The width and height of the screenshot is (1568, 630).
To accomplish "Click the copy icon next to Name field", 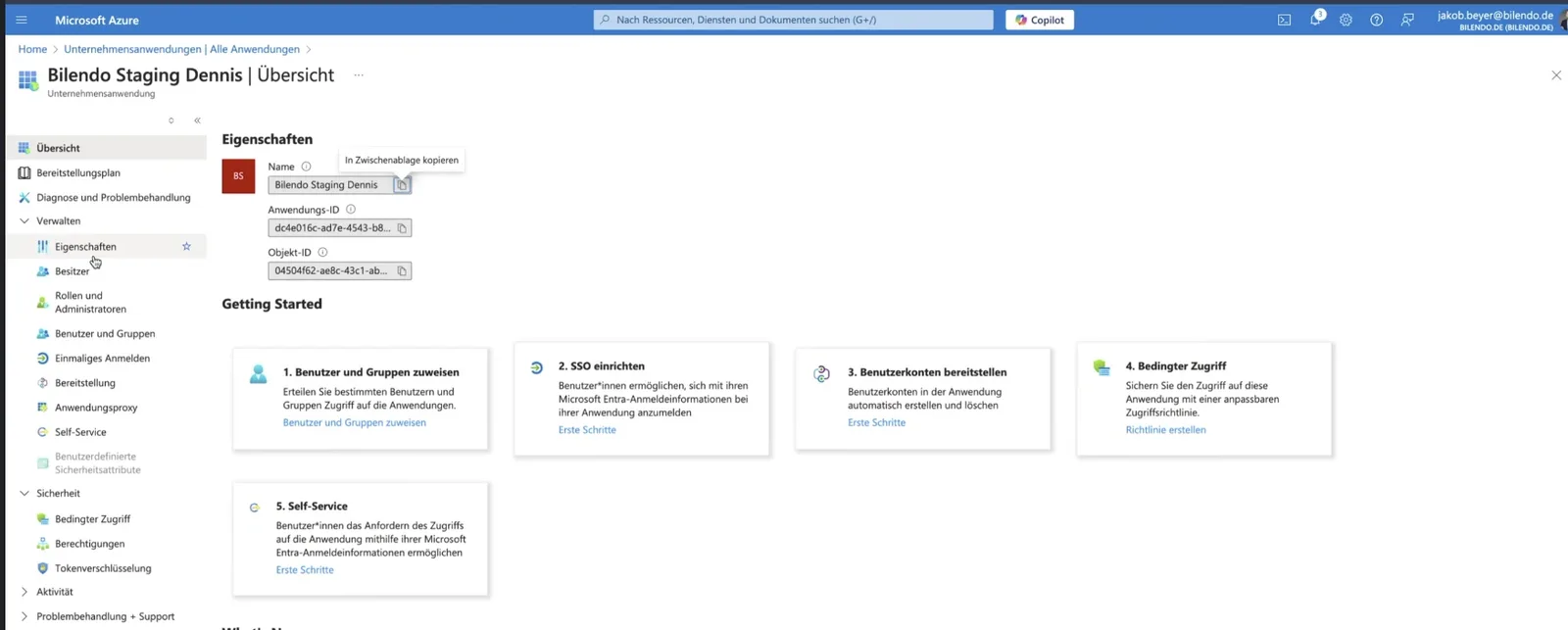I will (x=402, y=185).
